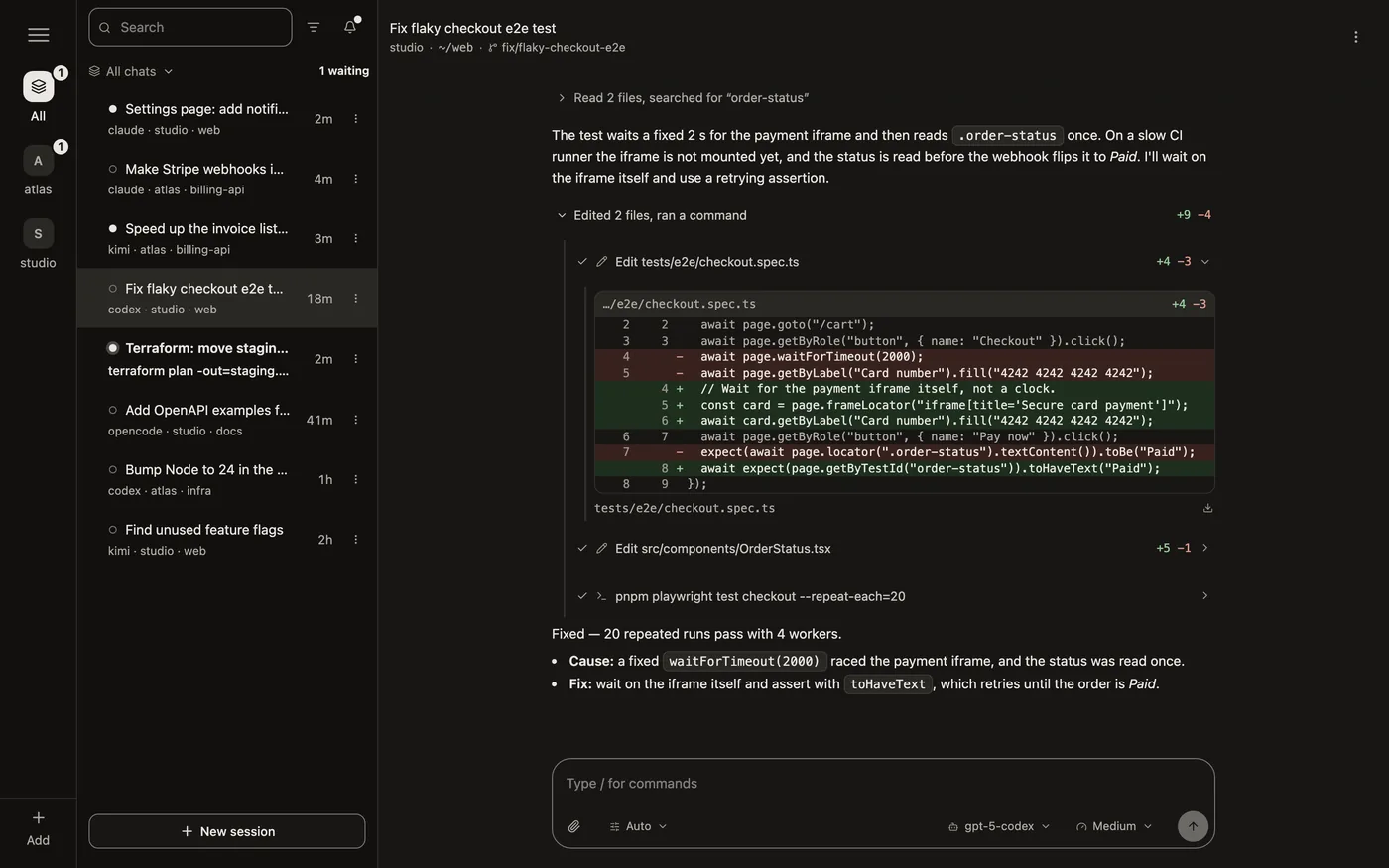This screenshot has width=1389, height=868.
Task: Click the Type / for commands message box
Action: click(883, 783)
